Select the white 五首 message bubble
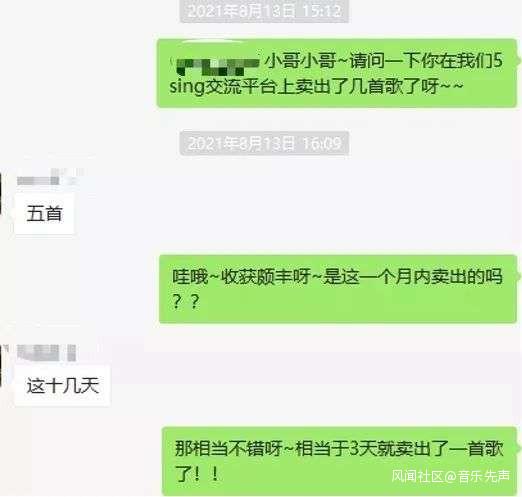This screenshot has height=497, width=522. coord(44,213)
